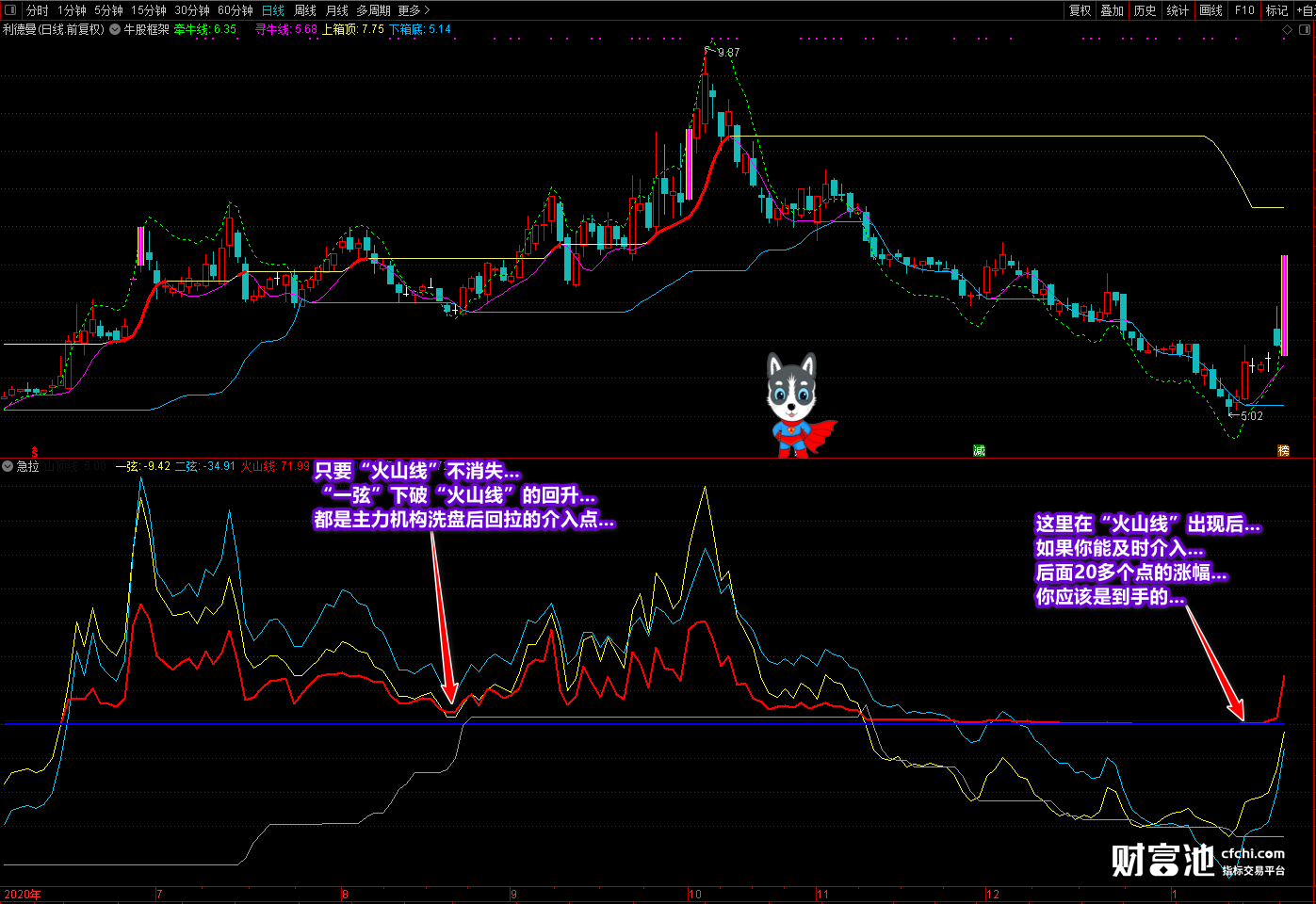Select the 30分钟 period tab
Viewport: 1316px width, 904px height.
click(x=192, y=10)
